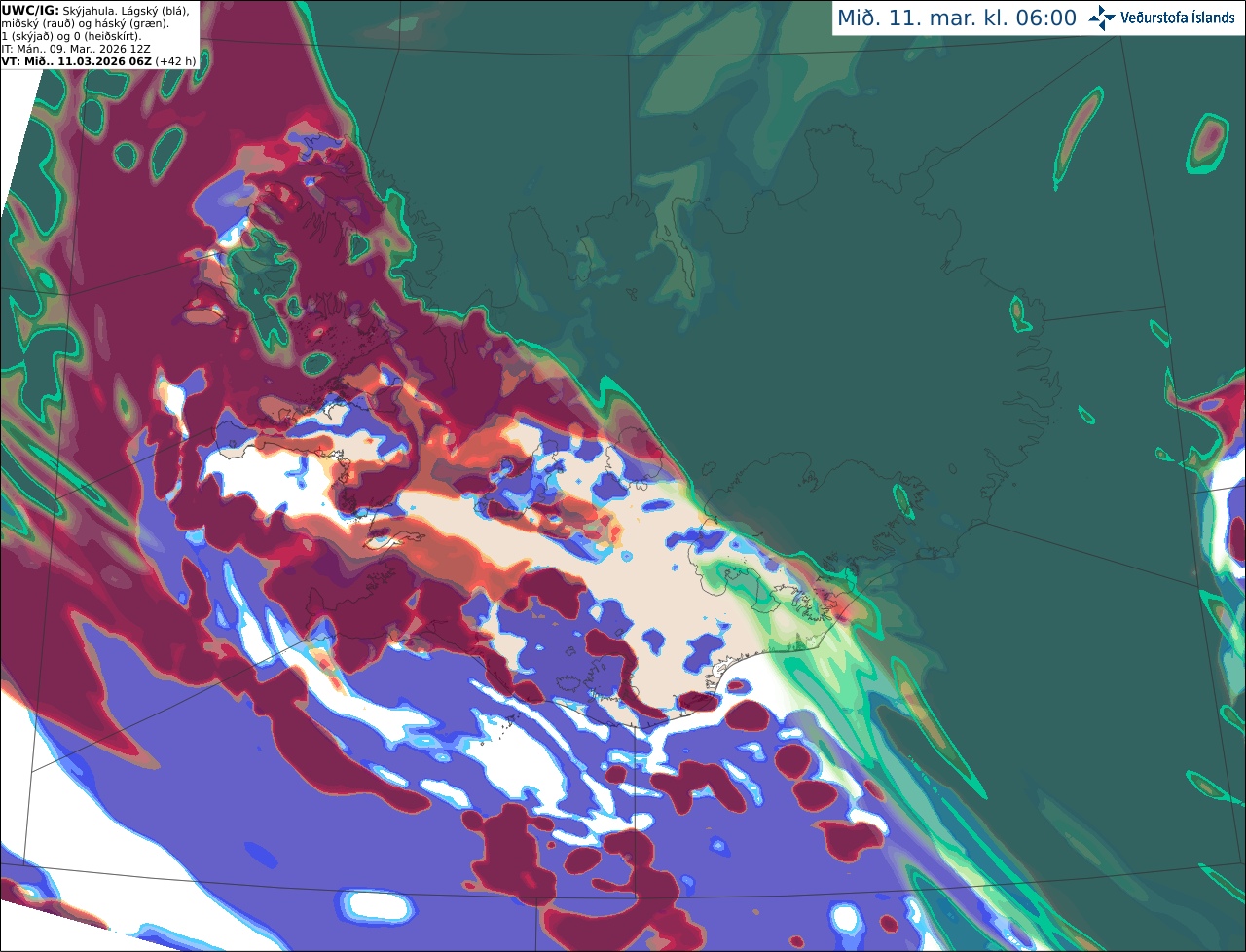
Task: Select the "Mið. 11. mar. kl. 06:00" date heading
Action: [x=957, y=18]
